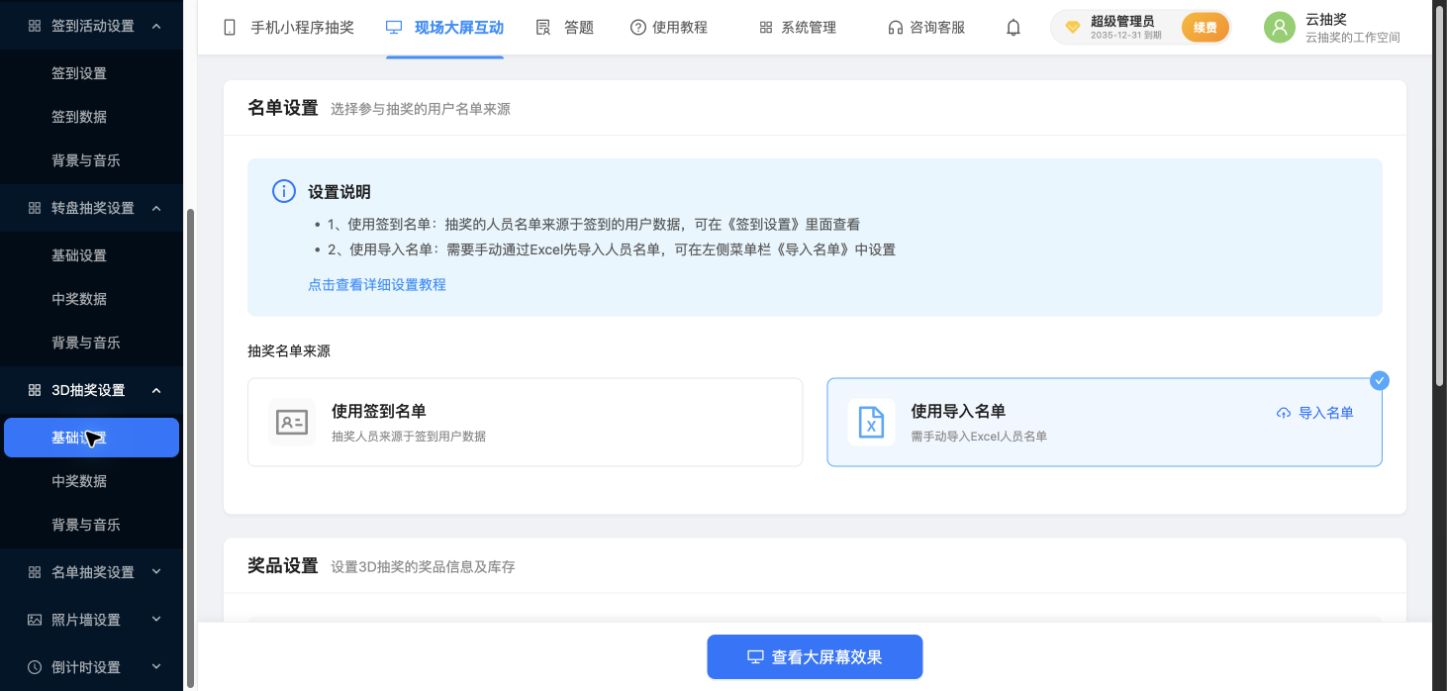Click the diamond icon beside 超级管理员
1447x691 pixels.
tap(1072, 28)
